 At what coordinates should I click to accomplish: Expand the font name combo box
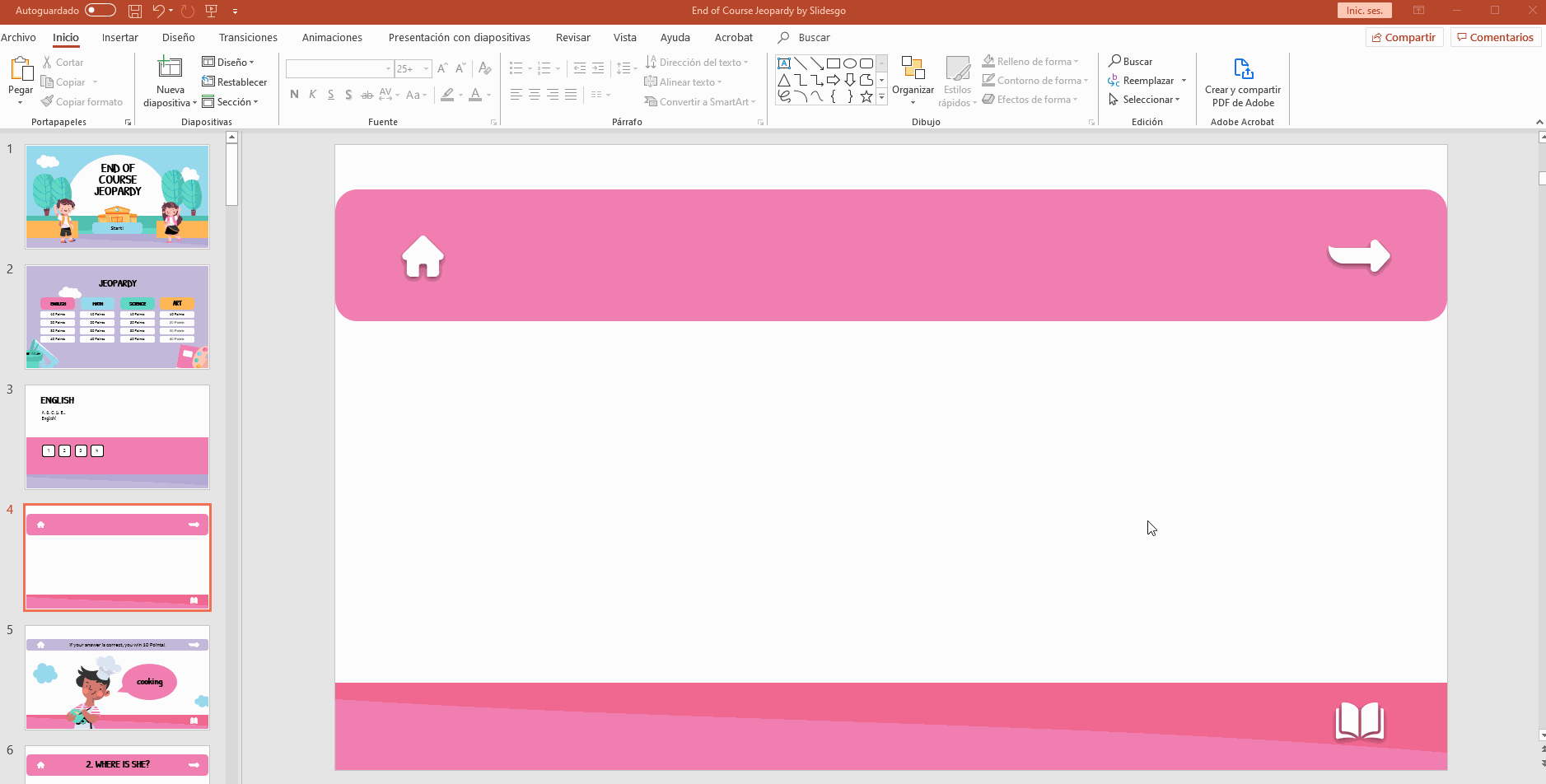click(388, 69)
